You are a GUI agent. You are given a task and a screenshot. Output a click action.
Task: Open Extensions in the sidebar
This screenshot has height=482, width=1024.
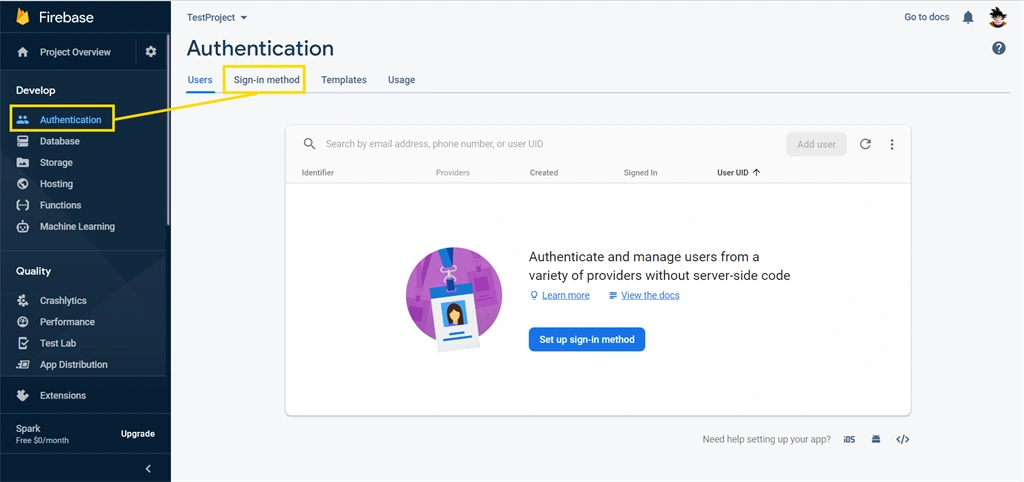click(63, 395)
